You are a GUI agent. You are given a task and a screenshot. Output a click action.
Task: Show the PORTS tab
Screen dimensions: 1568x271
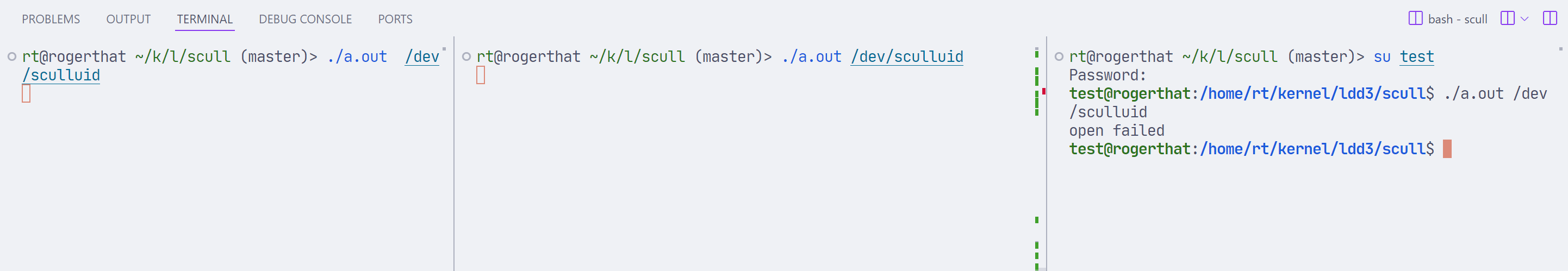[x=395, y=19]
